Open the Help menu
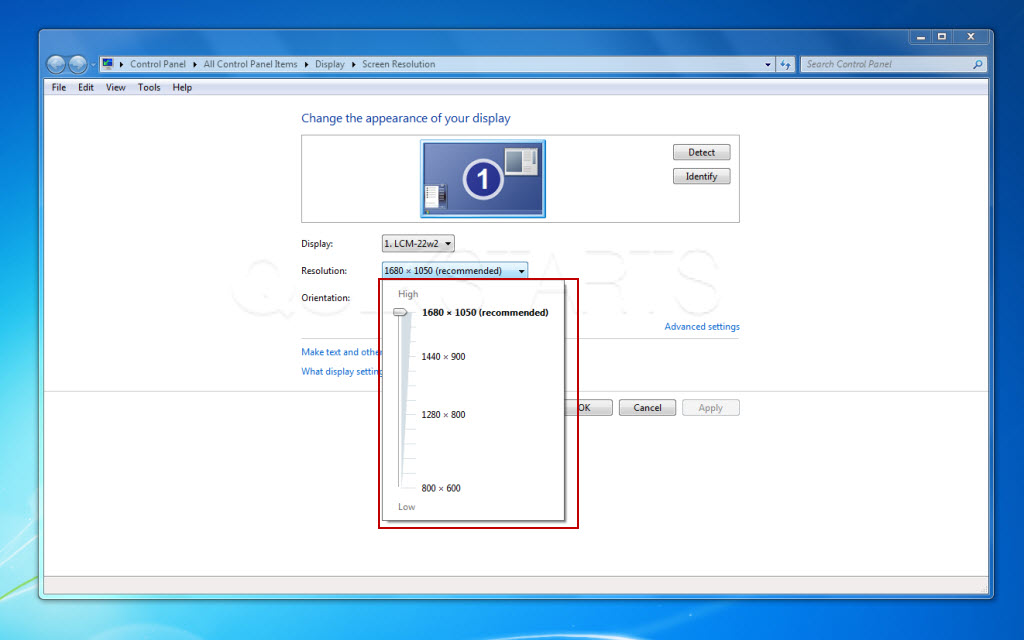 coord(182,88)
